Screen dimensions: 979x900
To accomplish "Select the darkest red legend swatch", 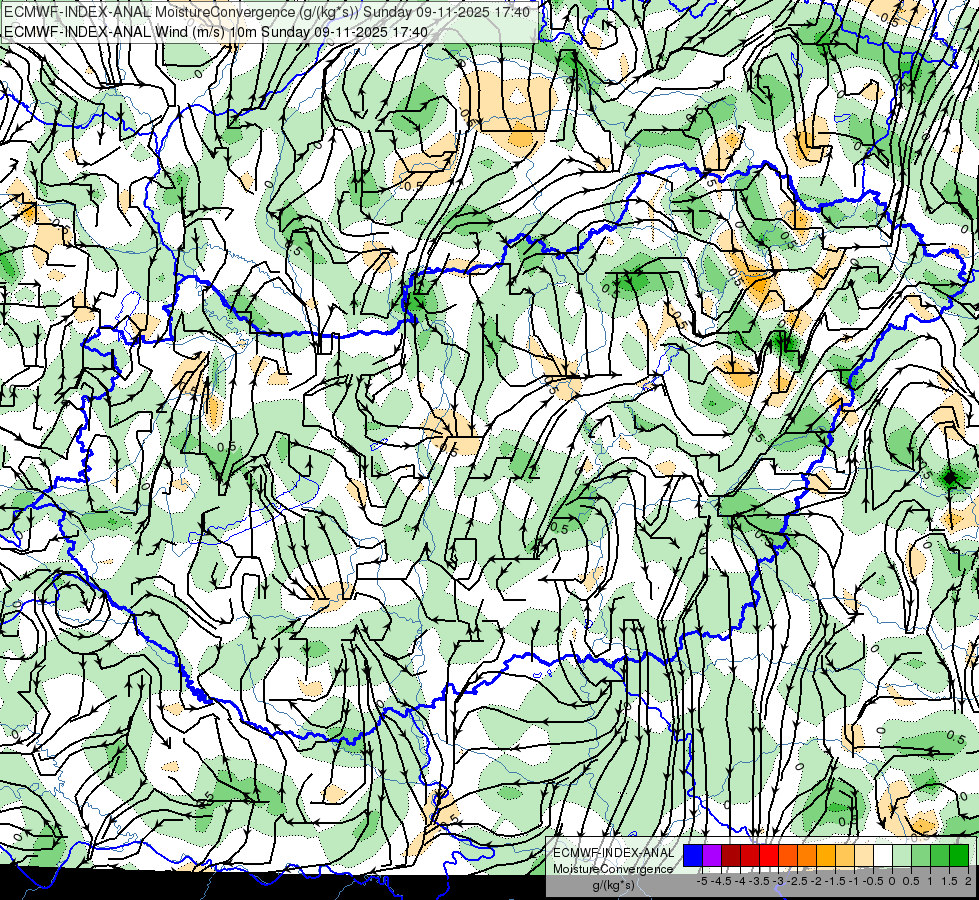I will [731, 855].
